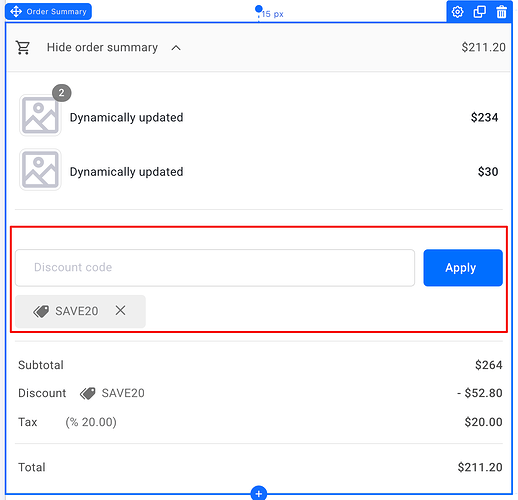Click the blue plus button at bottom edge
This screenshot has height=500, width=518.
point(259,493)
